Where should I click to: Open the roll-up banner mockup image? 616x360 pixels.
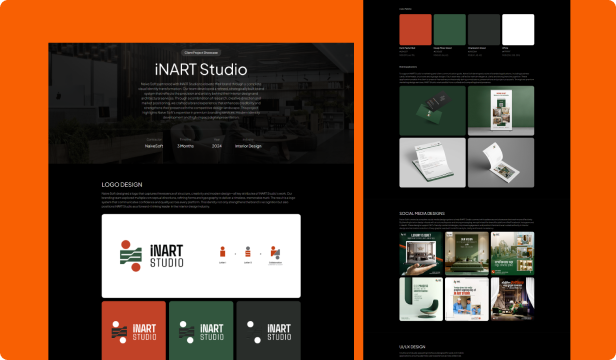tap(501, 111)
